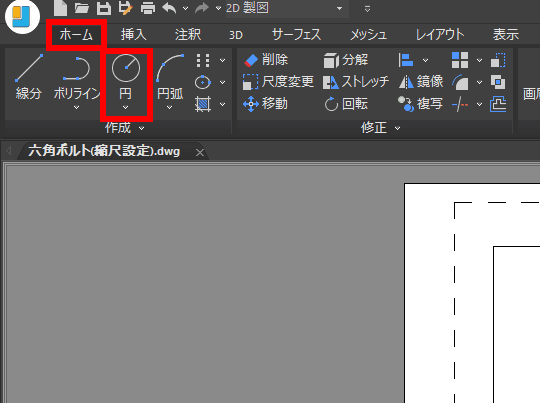The height and width of the screenshot is (403, 540).
Task: Undo the last action
Action: point(169,8)
